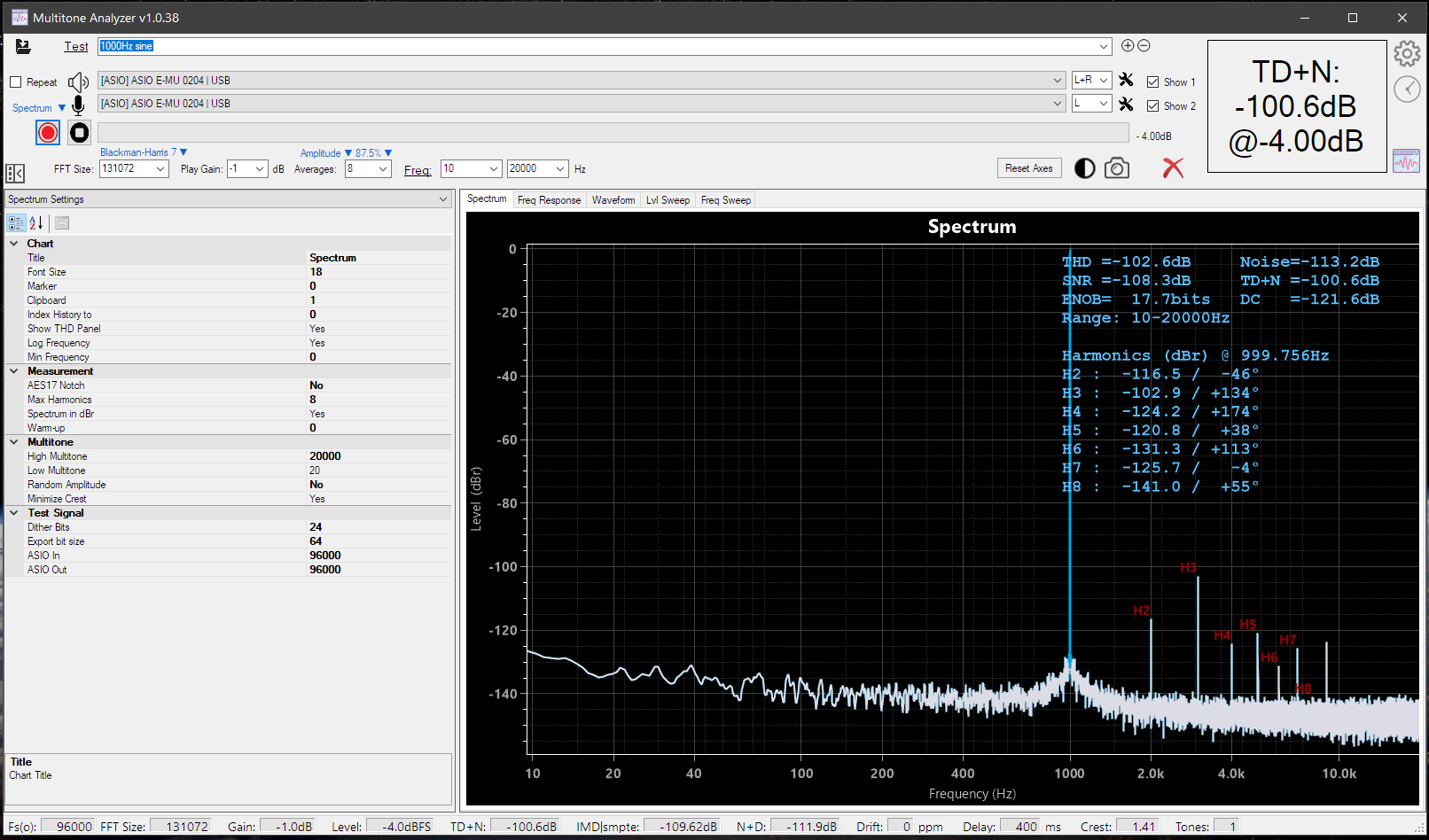Viewport: 1429px width, 840px height.
Task: Click the microphone input device icon
Action: pyautogui.click(x=78, y=105)
